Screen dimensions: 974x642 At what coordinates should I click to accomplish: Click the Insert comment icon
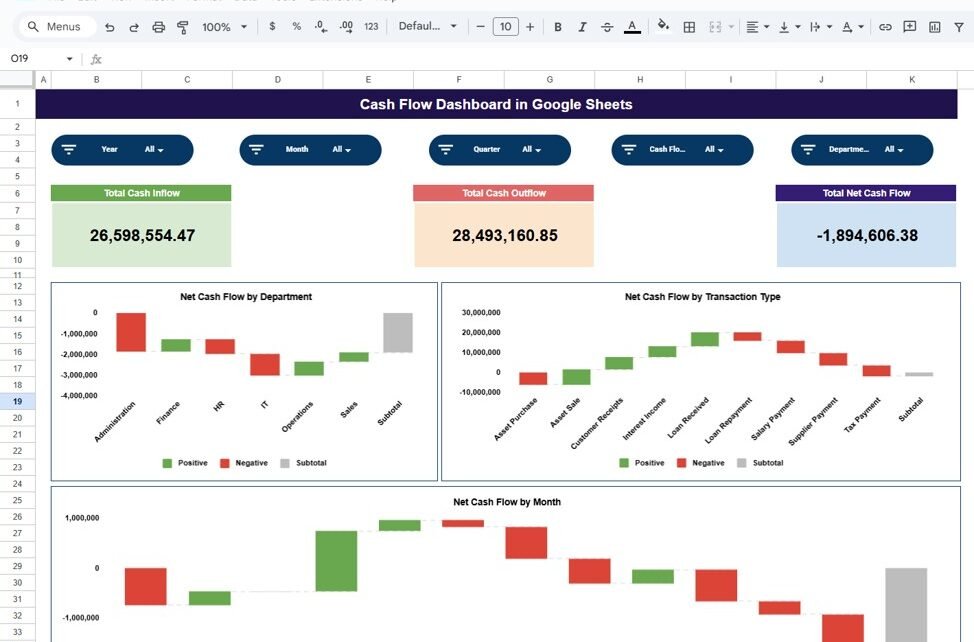click(910, 27)
